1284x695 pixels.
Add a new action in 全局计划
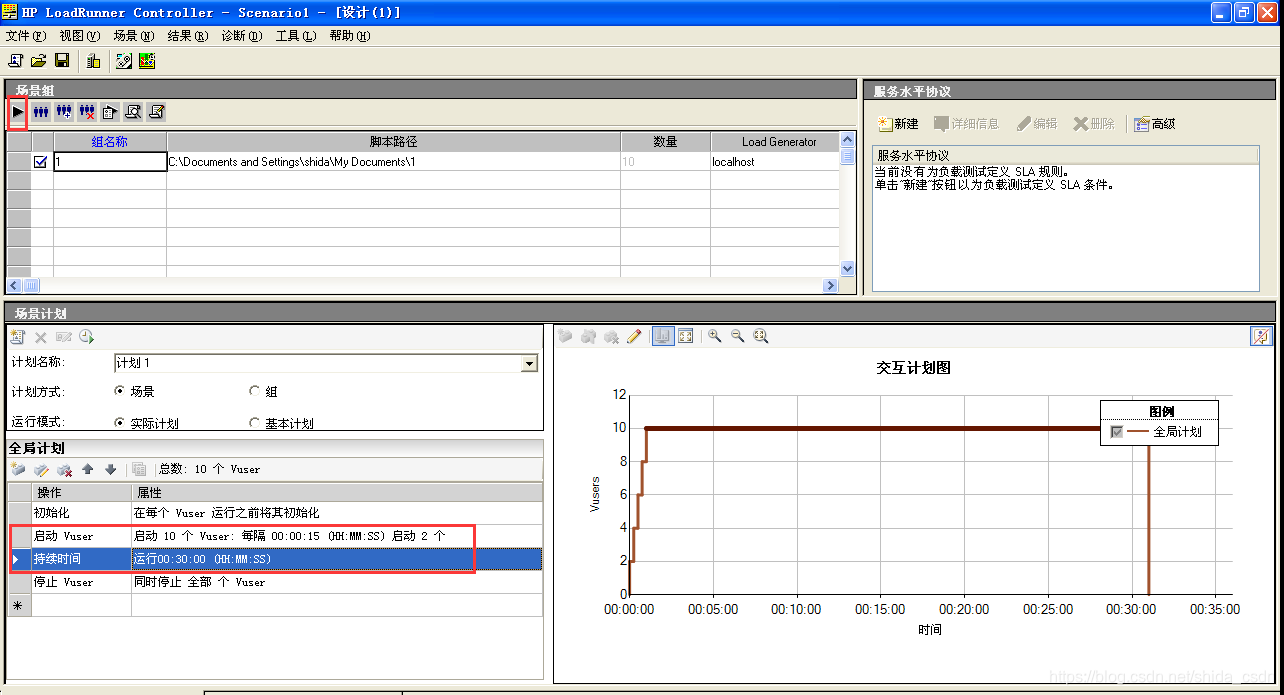(18, 469)
